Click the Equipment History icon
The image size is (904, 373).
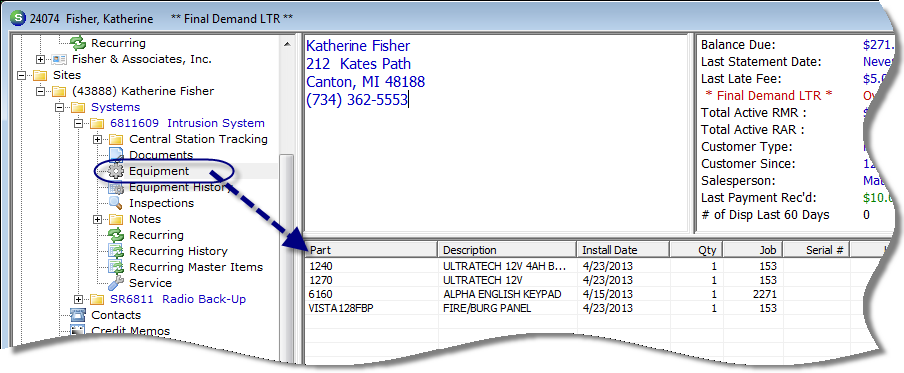pos(116,187)
